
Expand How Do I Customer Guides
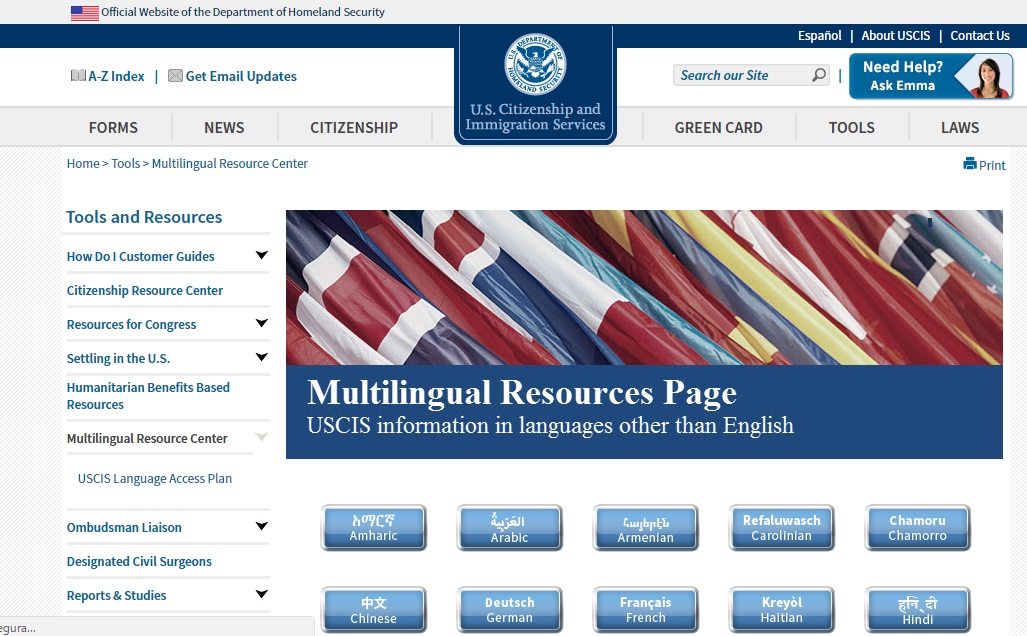click(x=261, y=256)
